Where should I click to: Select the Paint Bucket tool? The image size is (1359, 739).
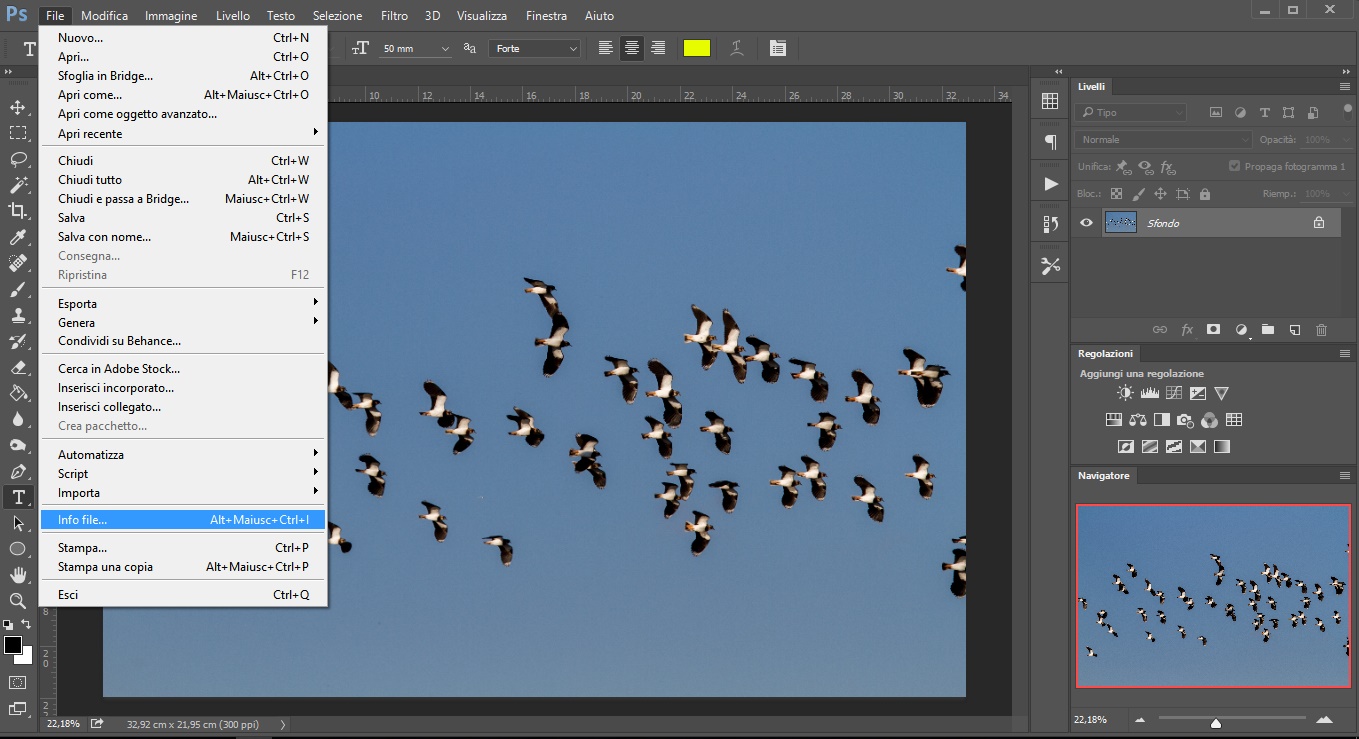18,393
